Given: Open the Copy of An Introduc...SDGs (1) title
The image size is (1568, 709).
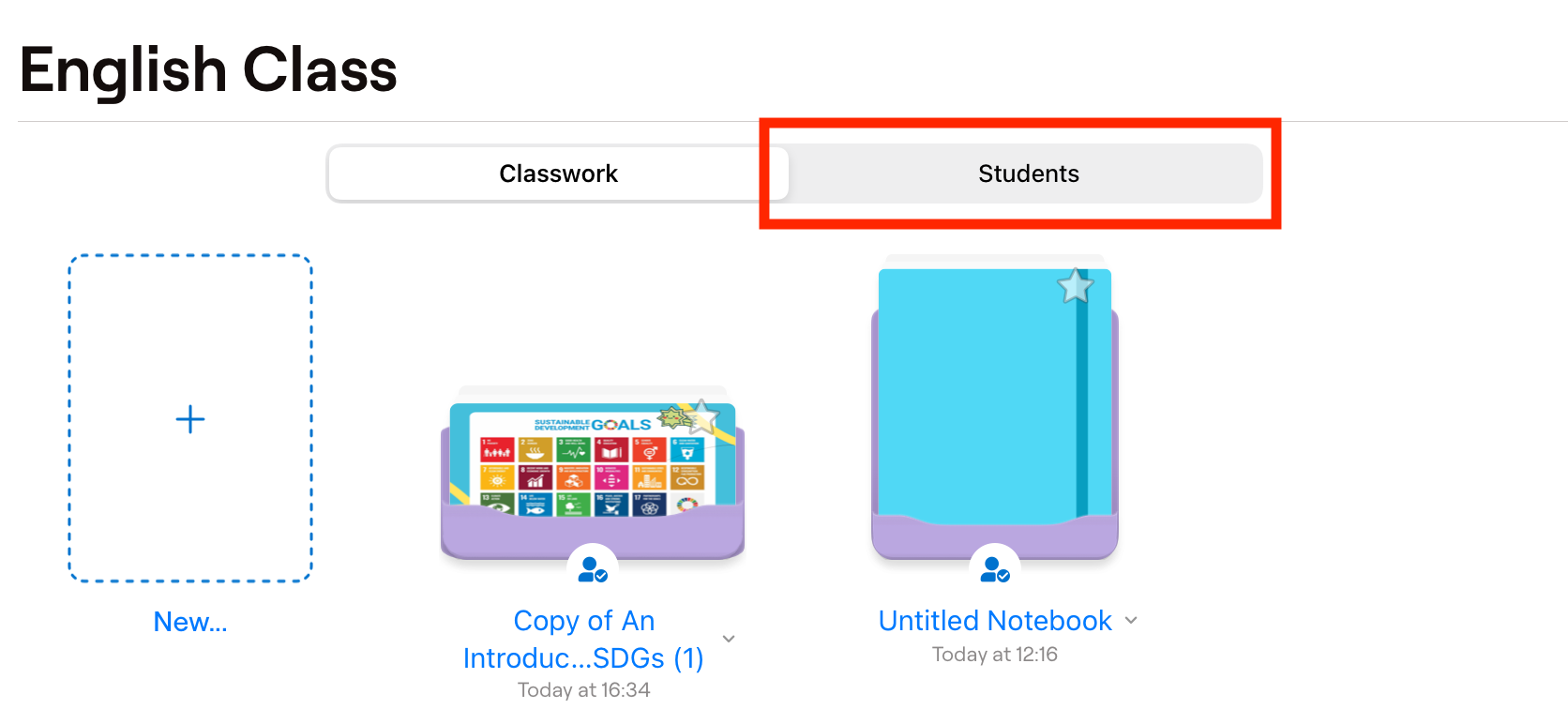Looking at the screenshot, I should point(583,640).
